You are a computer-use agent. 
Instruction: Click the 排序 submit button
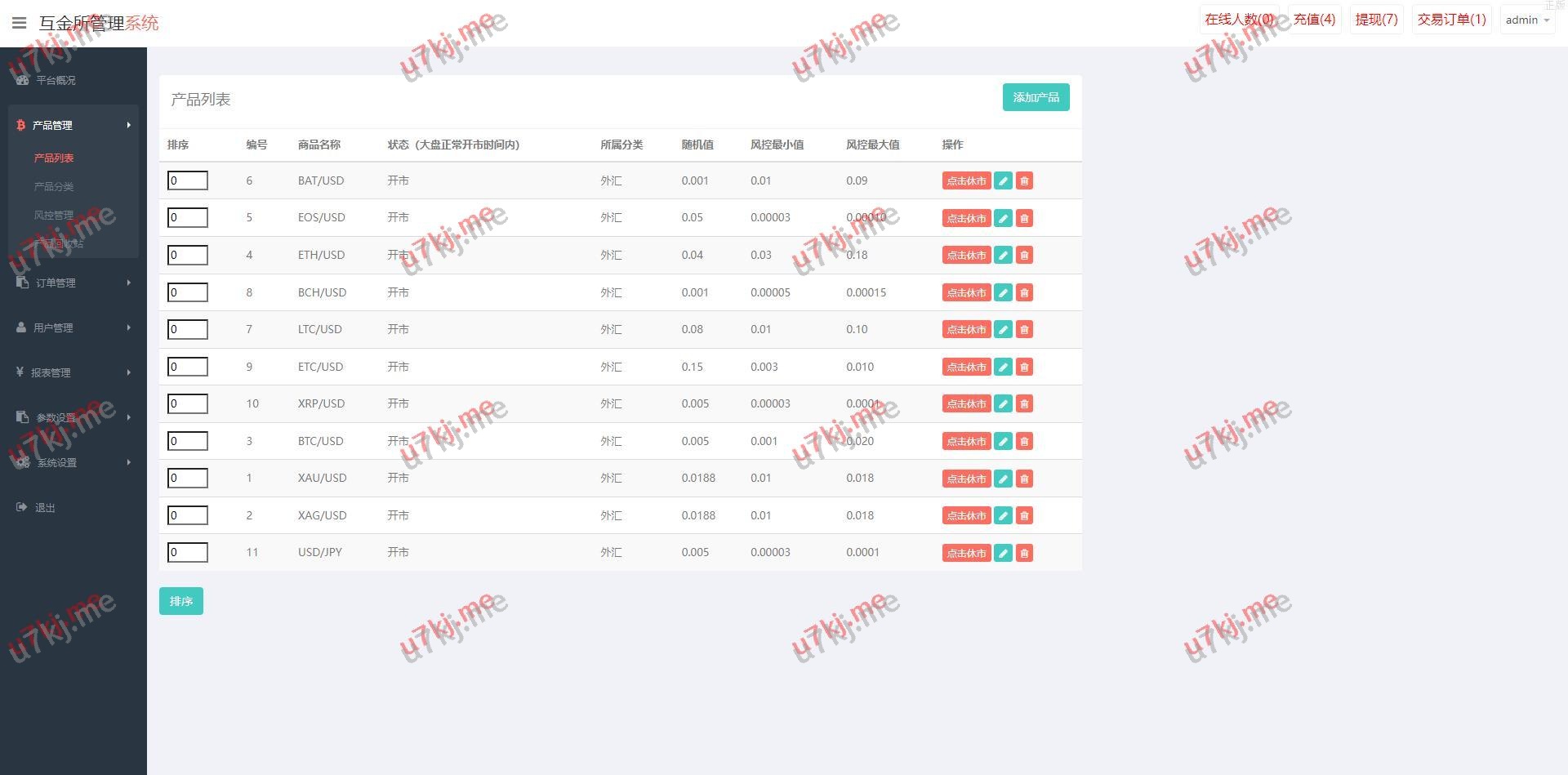point(180,601)
